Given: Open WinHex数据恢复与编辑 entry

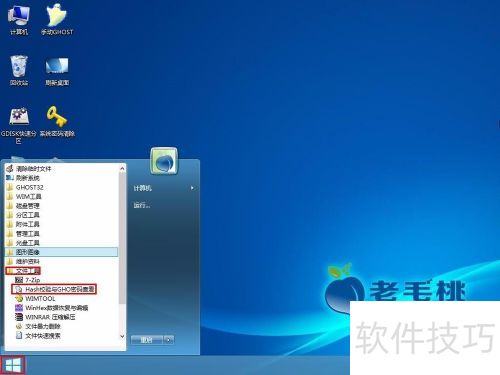Looking at the screenshot, I should pos(52,308).
